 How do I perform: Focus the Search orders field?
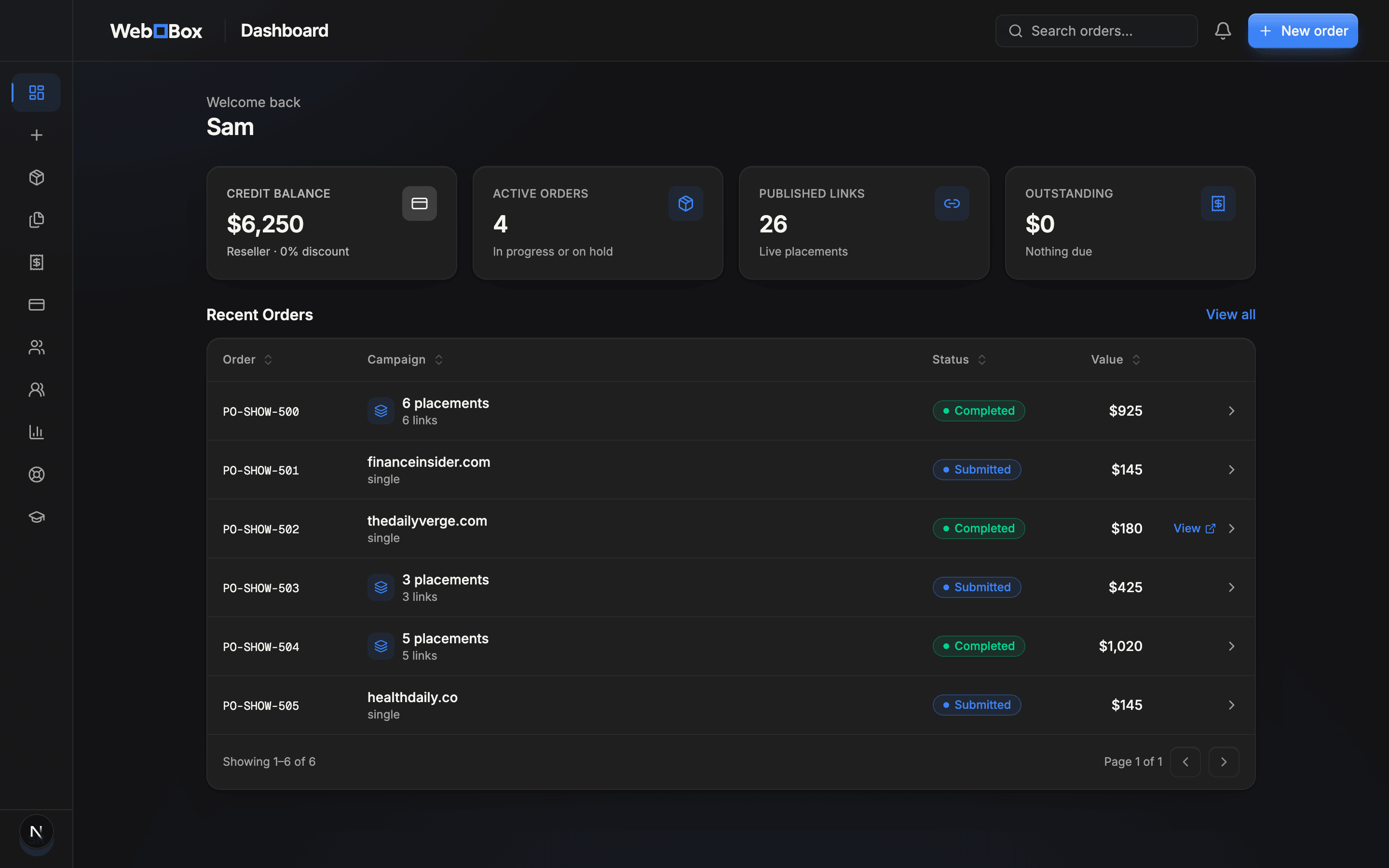tap(1096, 31)
